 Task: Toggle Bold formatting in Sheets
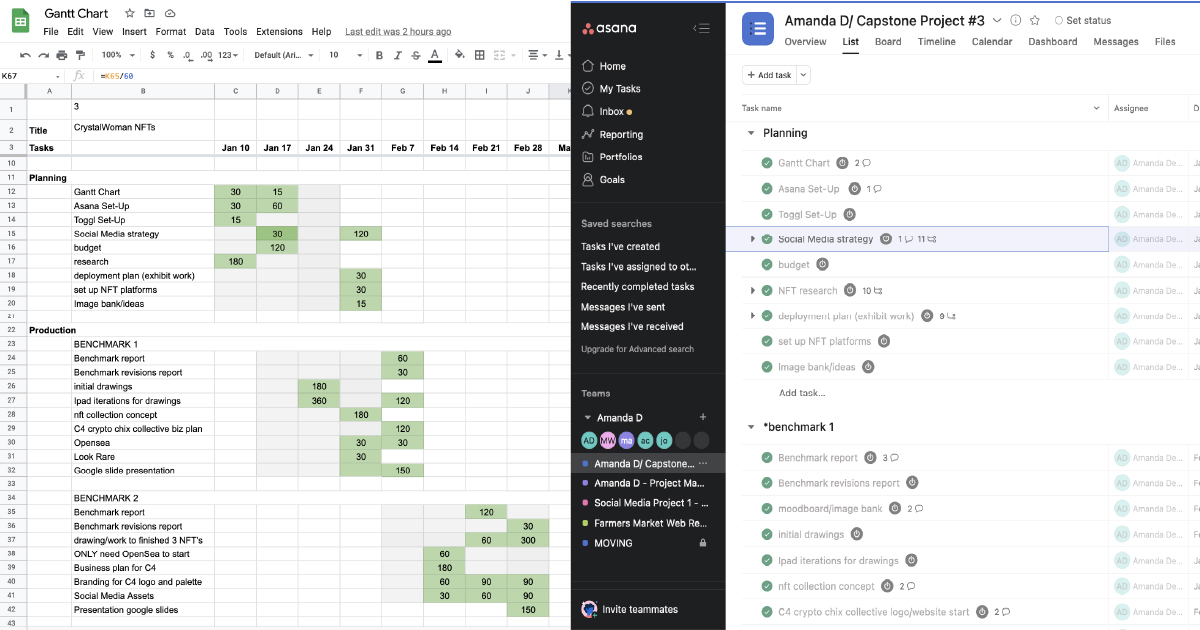point(377,55)
